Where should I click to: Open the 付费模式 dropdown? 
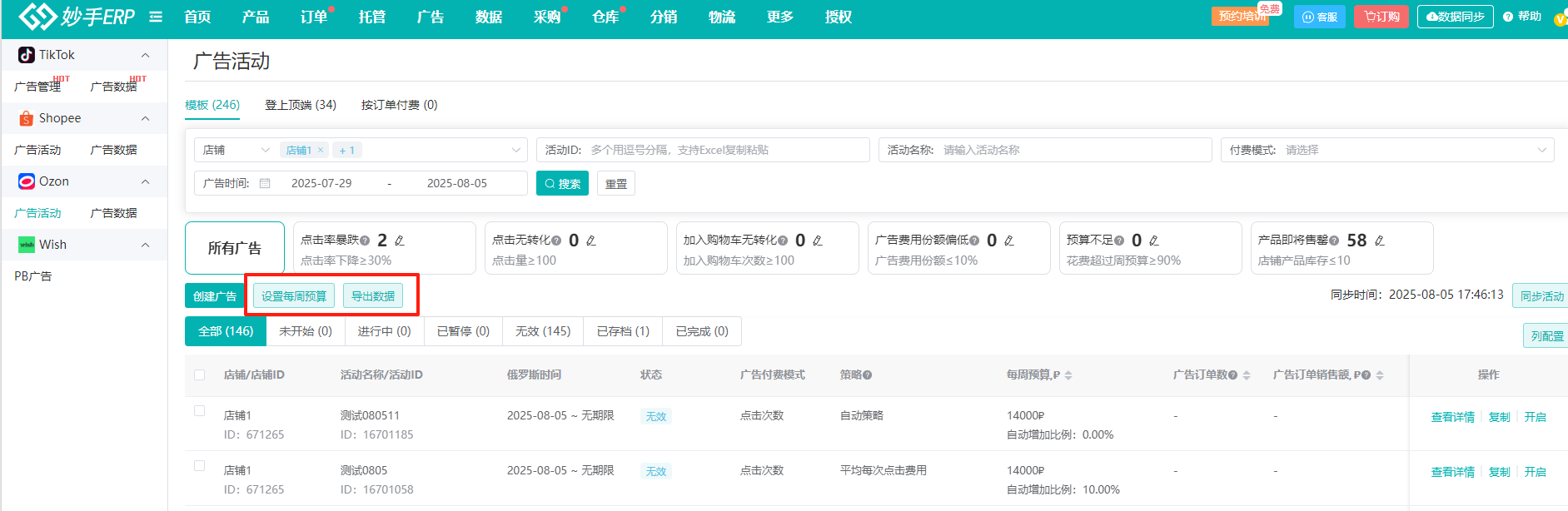(1386, 150)
